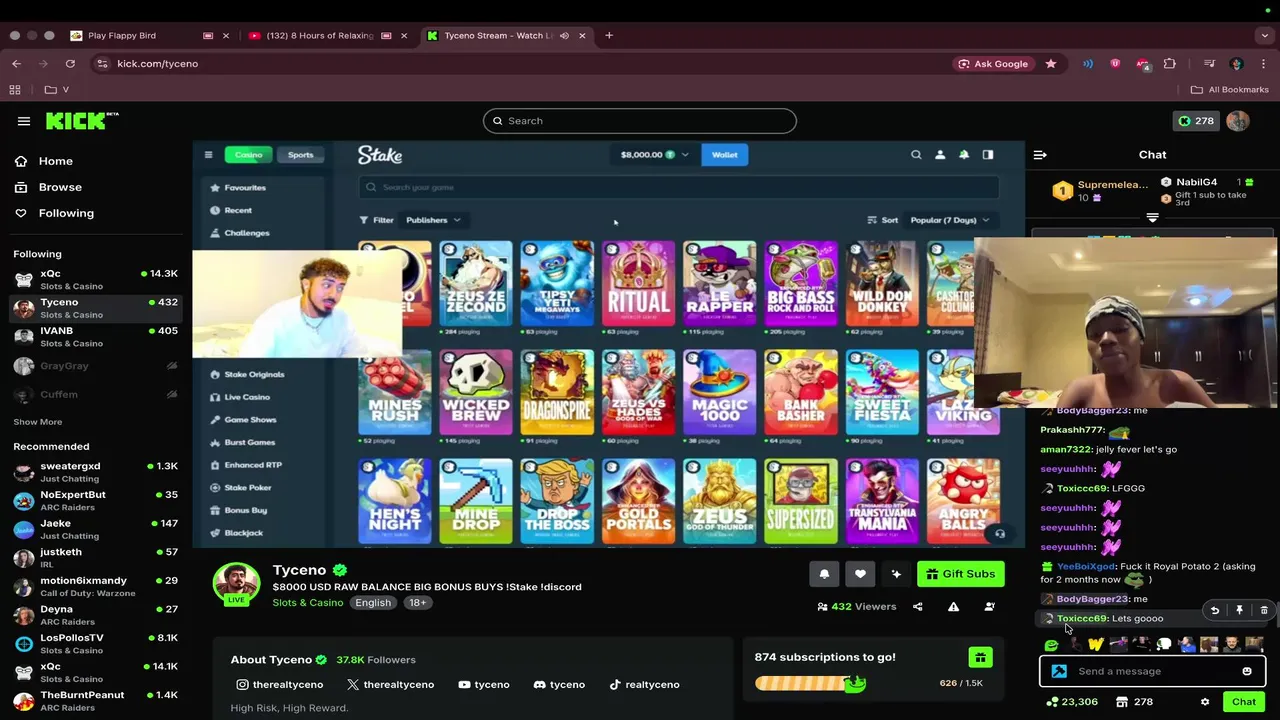Click the green gift box icon
The height and width of the screenshot is (720, 1280).
tap(980, 657)
